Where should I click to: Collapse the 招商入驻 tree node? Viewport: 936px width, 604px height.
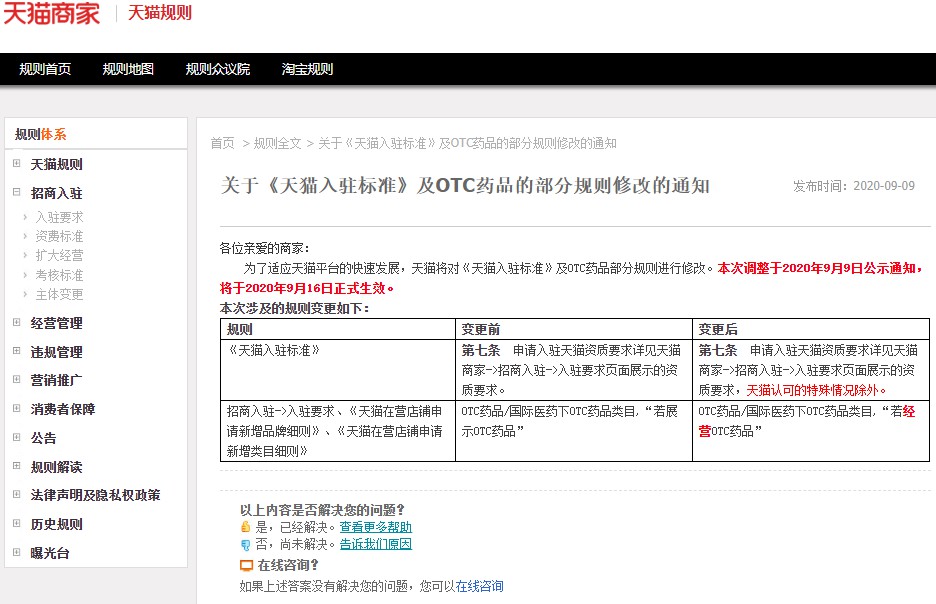coord(17,193)
